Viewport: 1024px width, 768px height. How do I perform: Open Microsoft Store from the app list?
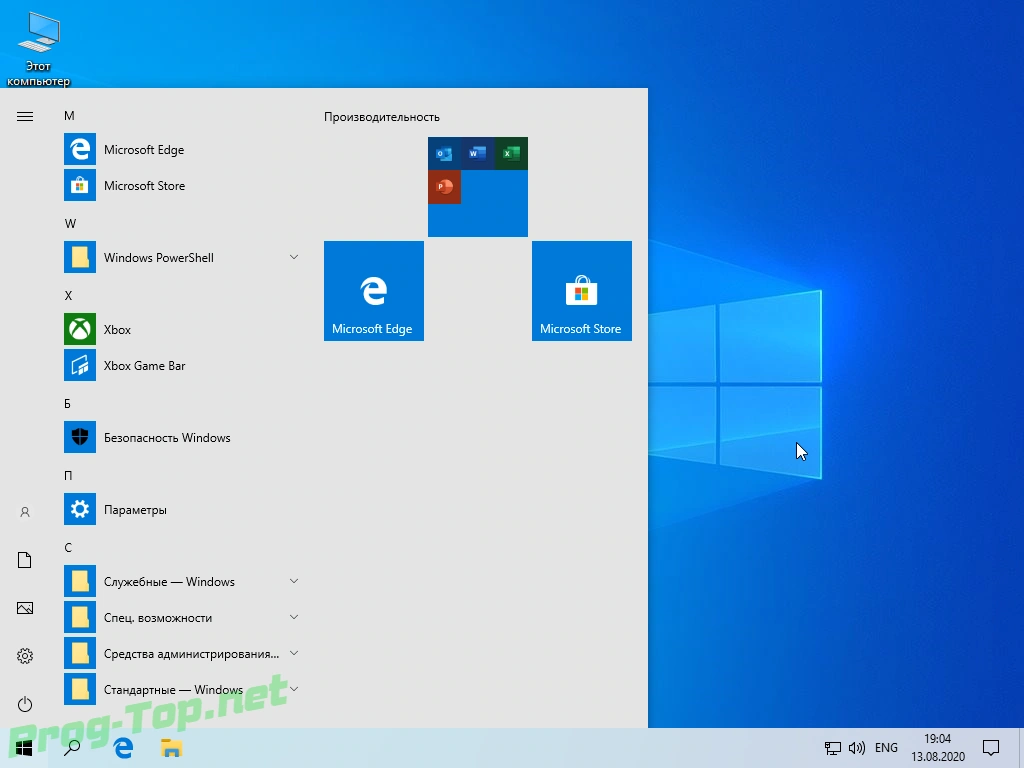182,185
